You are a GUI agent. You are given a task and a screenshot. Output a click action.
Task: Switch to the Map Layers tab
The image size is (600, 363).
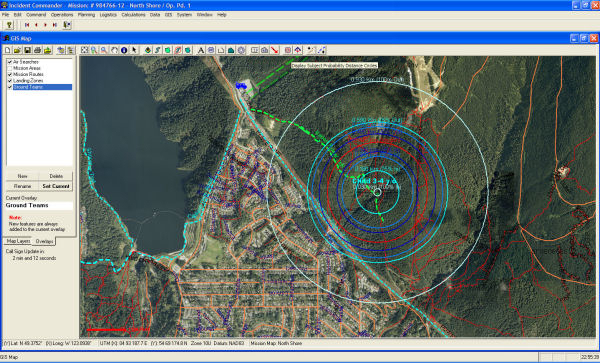click(18, 241)
